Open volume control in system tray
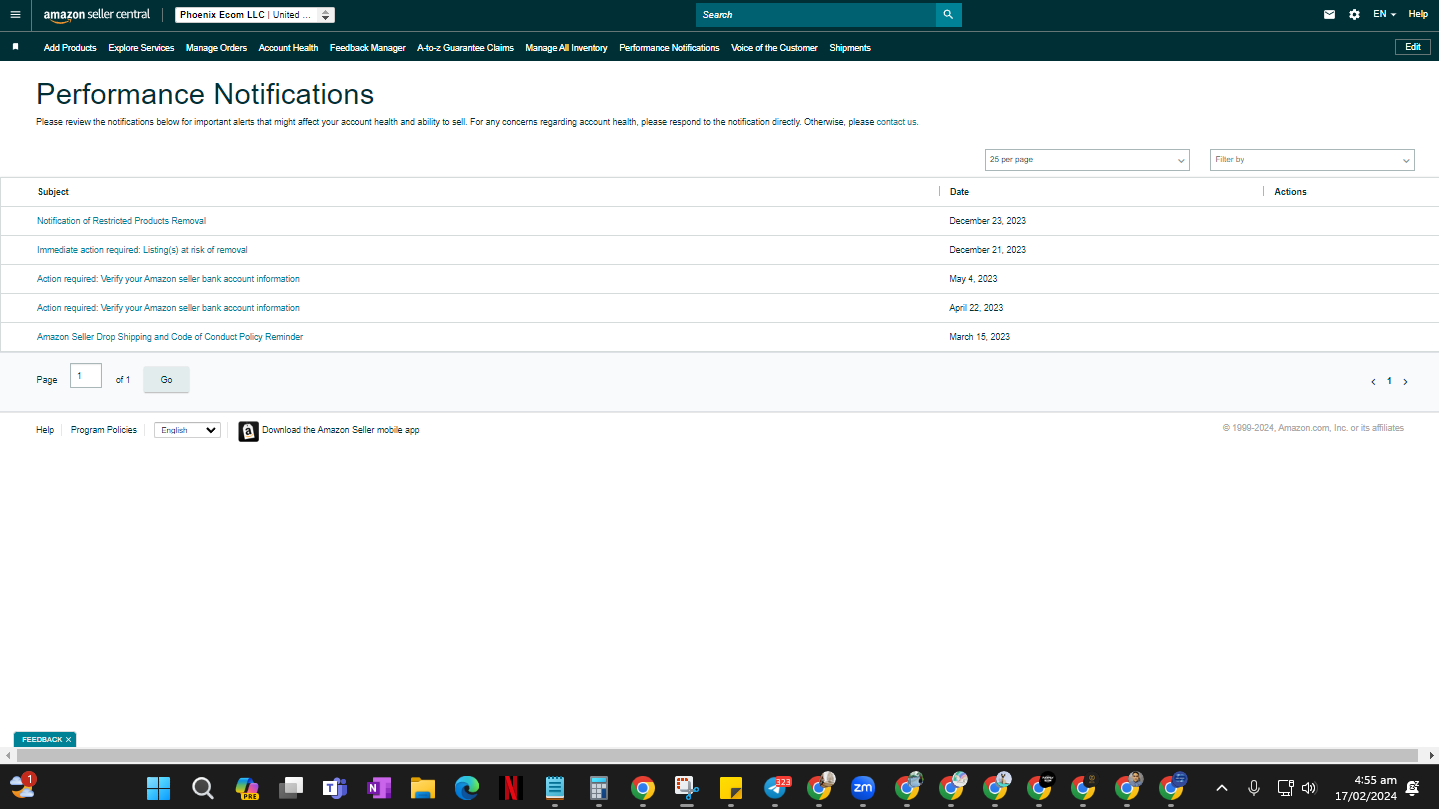Image resolution: width=1439 pixels, height=809 pixels. (x=1309, y=788)
